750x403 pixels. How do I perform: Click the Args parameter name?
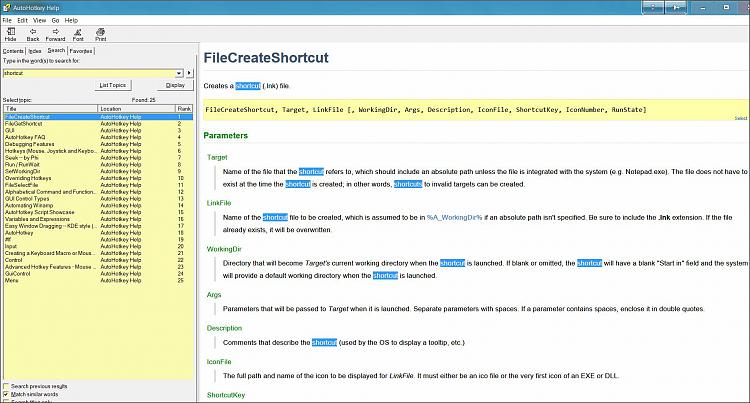click(214, 295)
